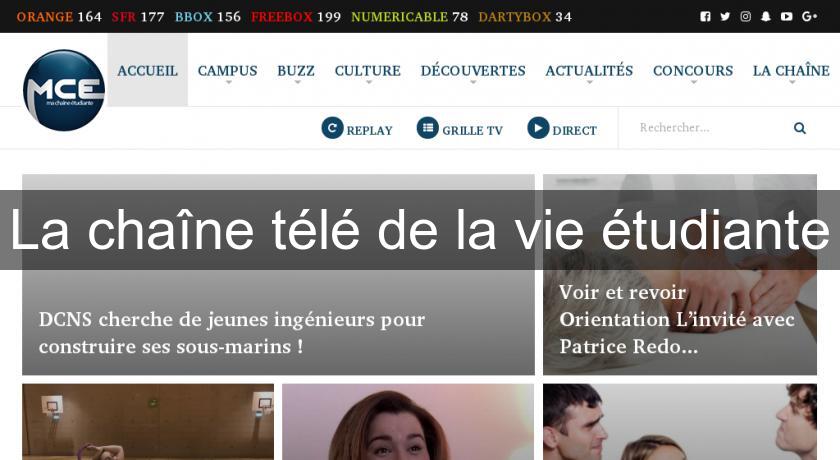This screenshot has height=460, width=840.
Task: Expand the Buzz menu arrow
Action: click(297, 82)
